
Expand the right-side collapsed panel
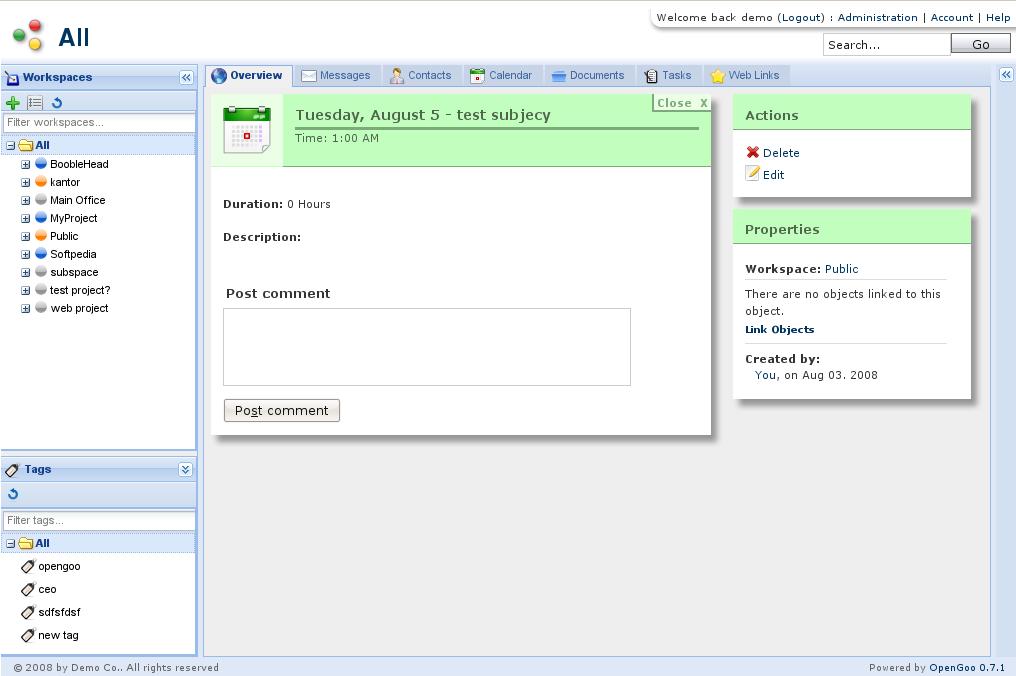tap(1005, 74)
